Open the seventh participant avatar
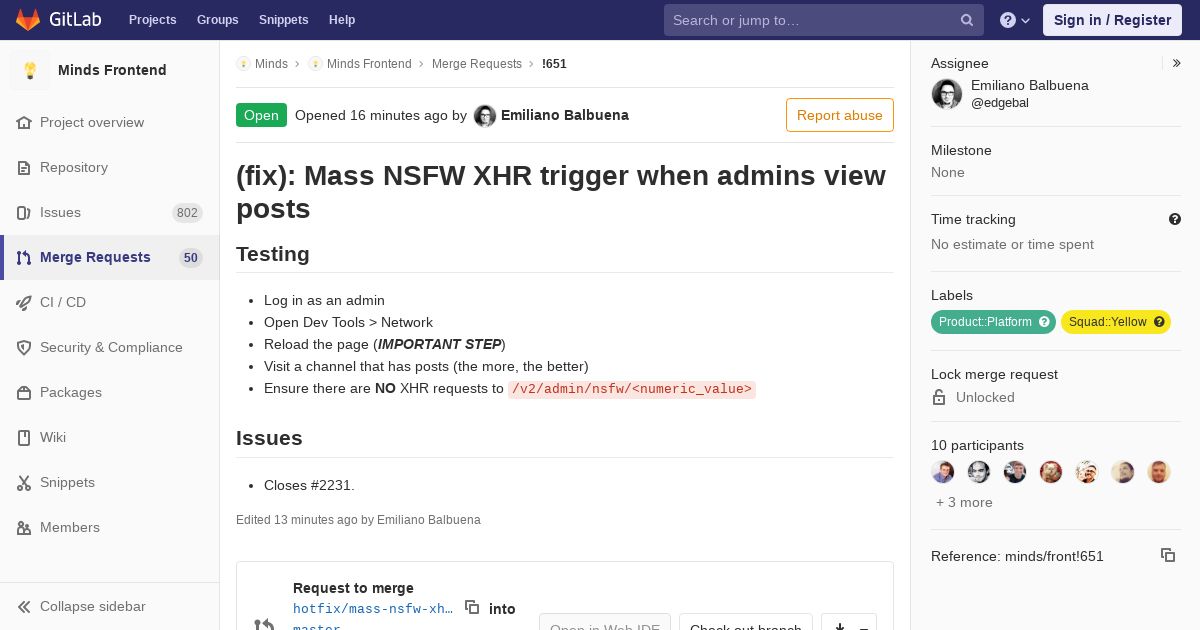This screenshot has height=630, width=1200. coord(1159,472)
